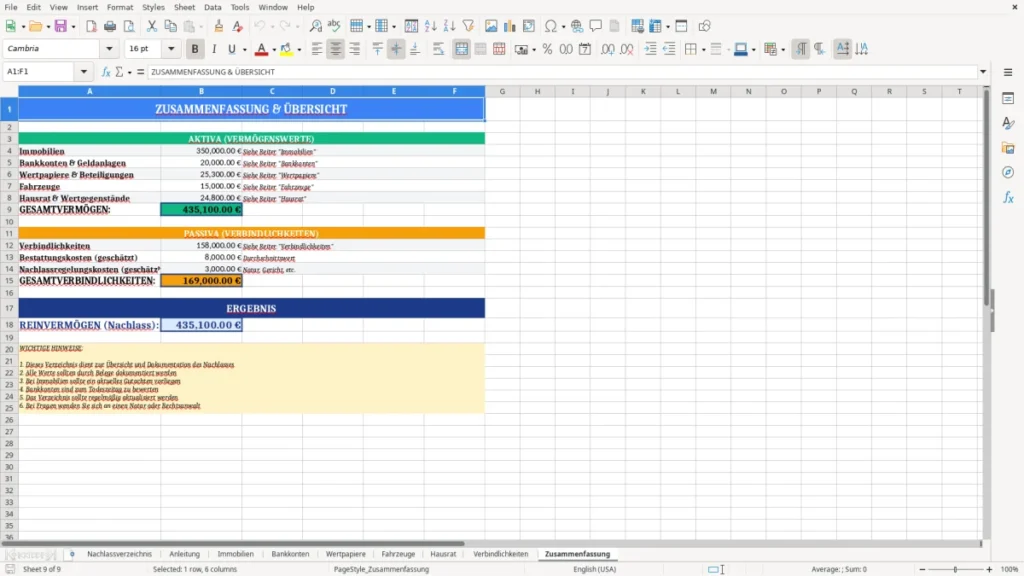Zoom in with the plus button

click(989, 569)
